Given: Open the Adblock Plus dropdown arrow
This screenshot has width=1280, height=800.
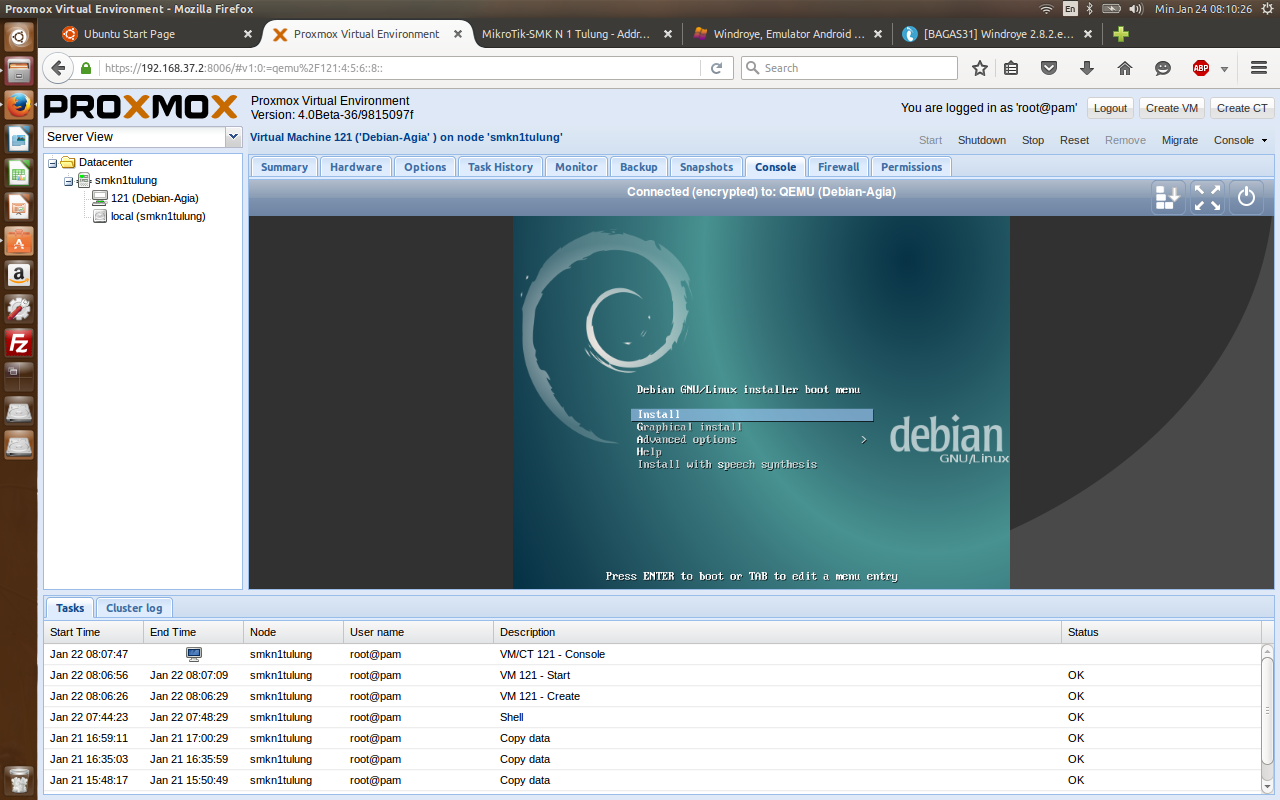Looking at the screenshot, I should coord(1224,69).
